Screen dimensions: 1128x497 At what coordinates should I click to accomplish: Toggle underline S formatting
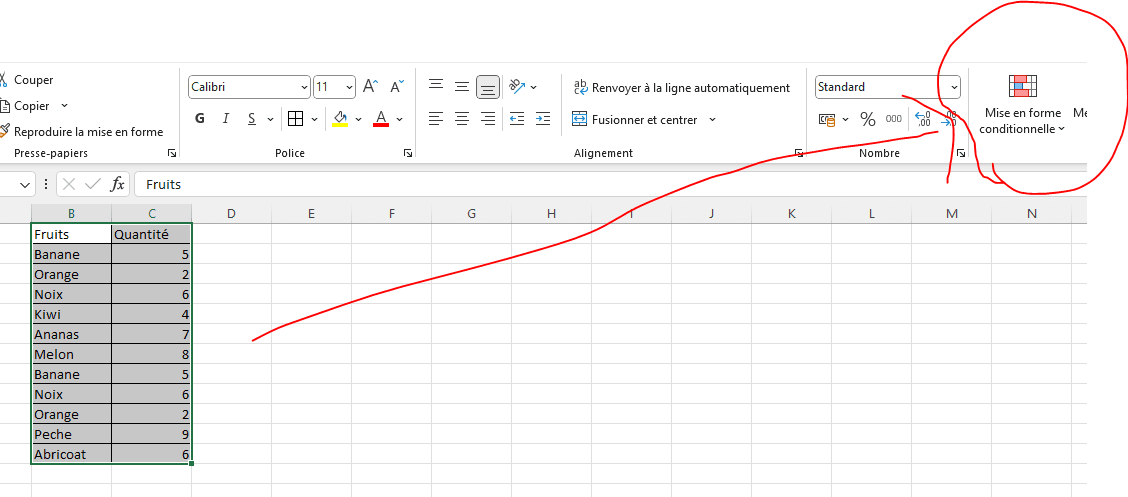pyautogui.click(x=251, y=119)
